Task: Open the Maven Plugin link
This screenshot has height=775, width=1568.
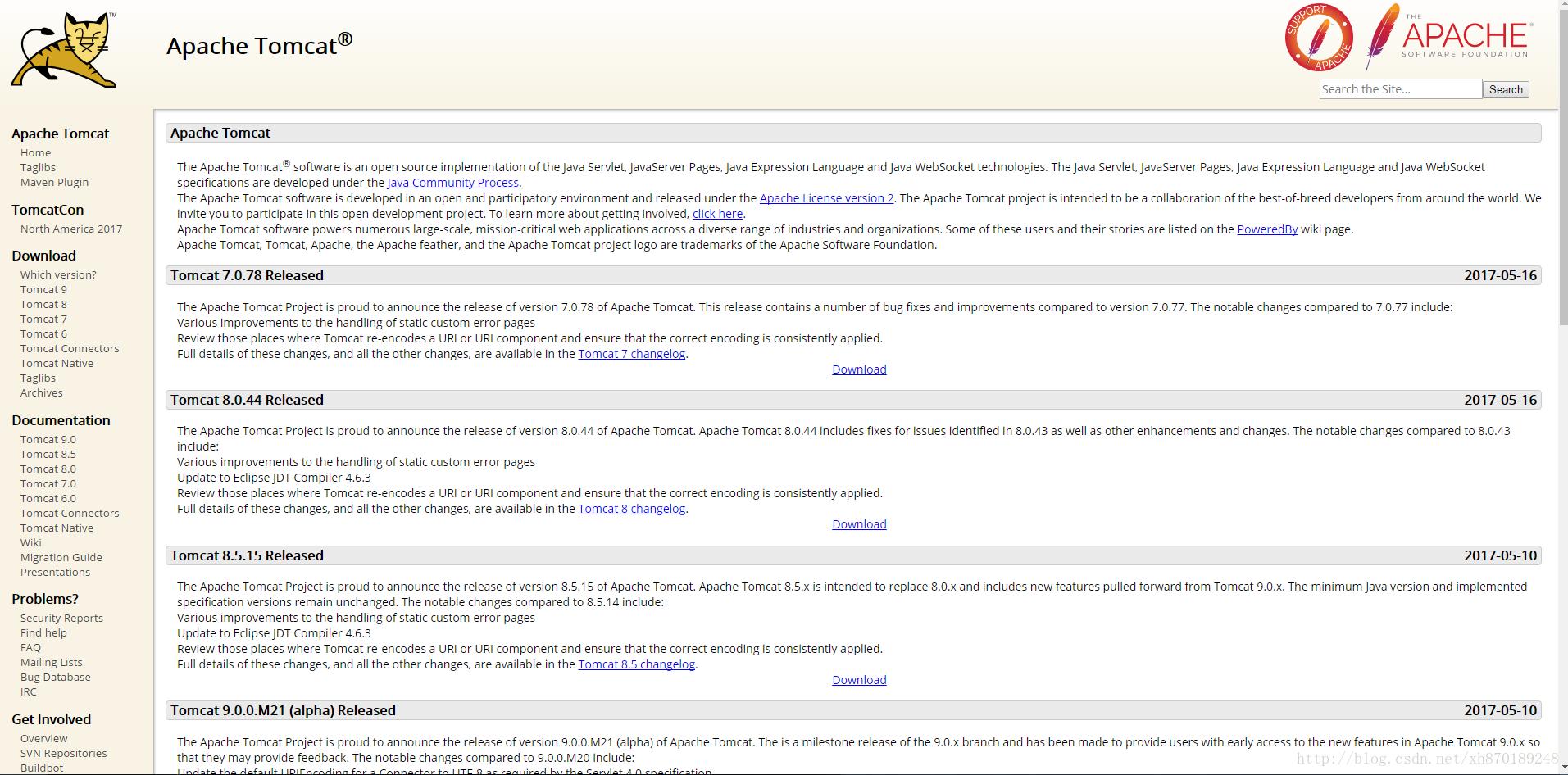Action: point(54,182)
